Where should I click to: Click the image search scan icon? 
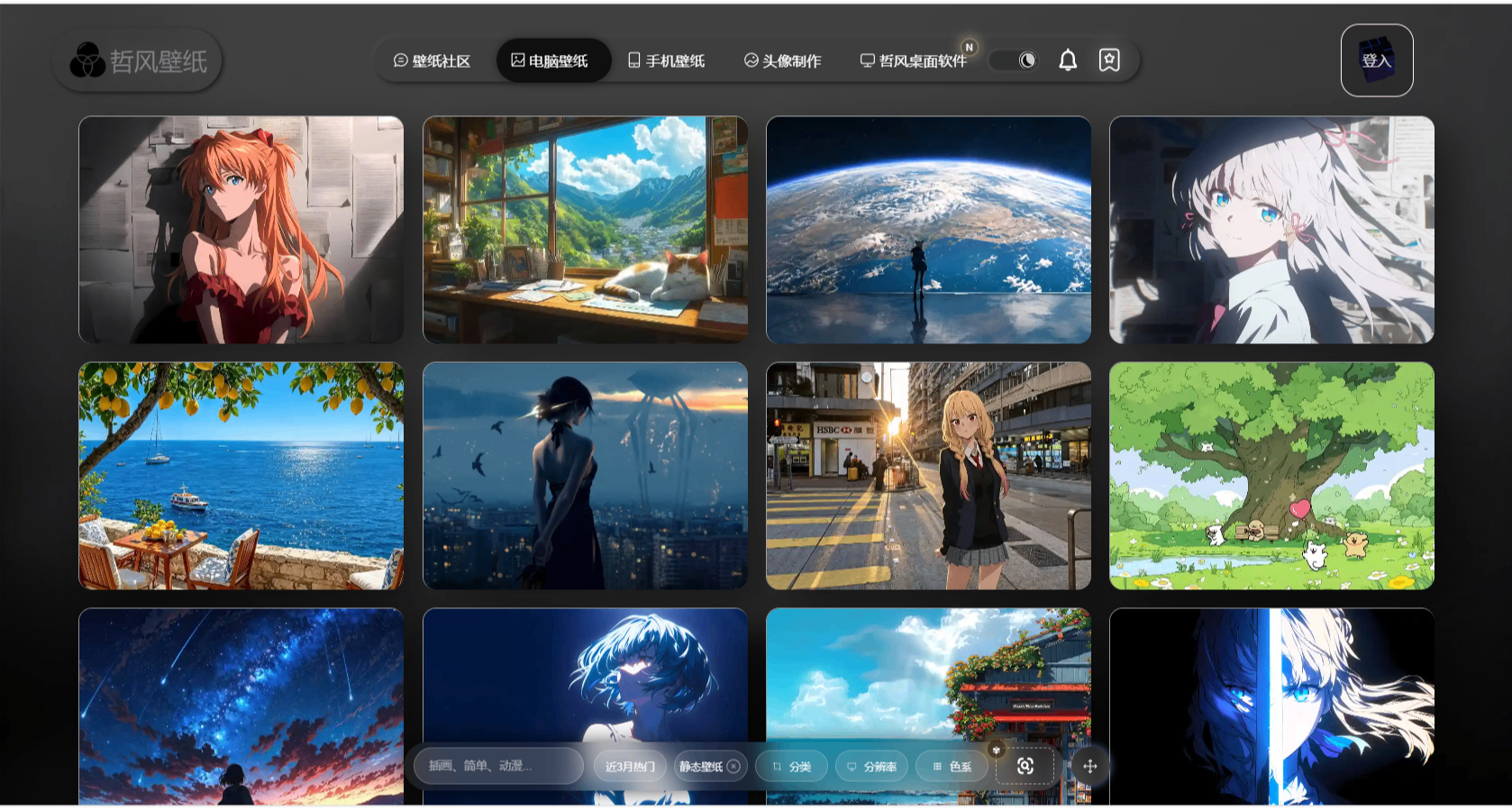point(1025,766)
